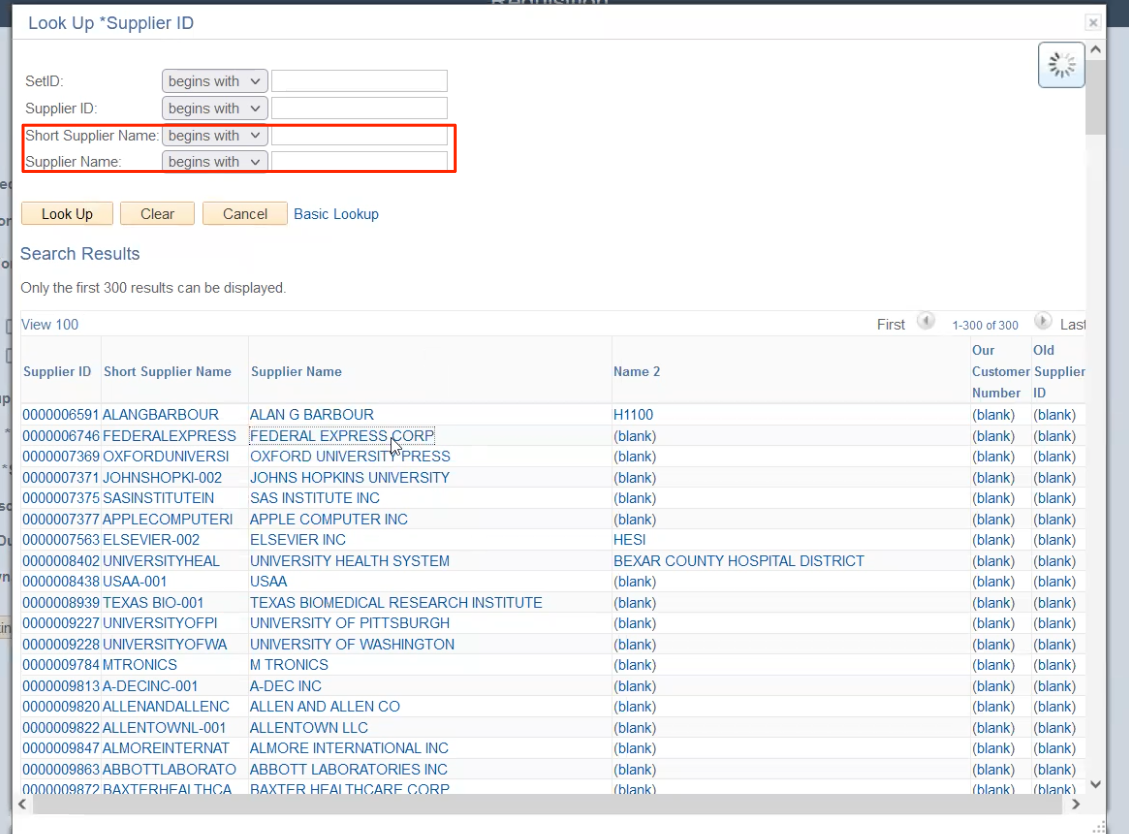
Task: Sort by Our Customer Number column header
Action: coord(1000,372)
